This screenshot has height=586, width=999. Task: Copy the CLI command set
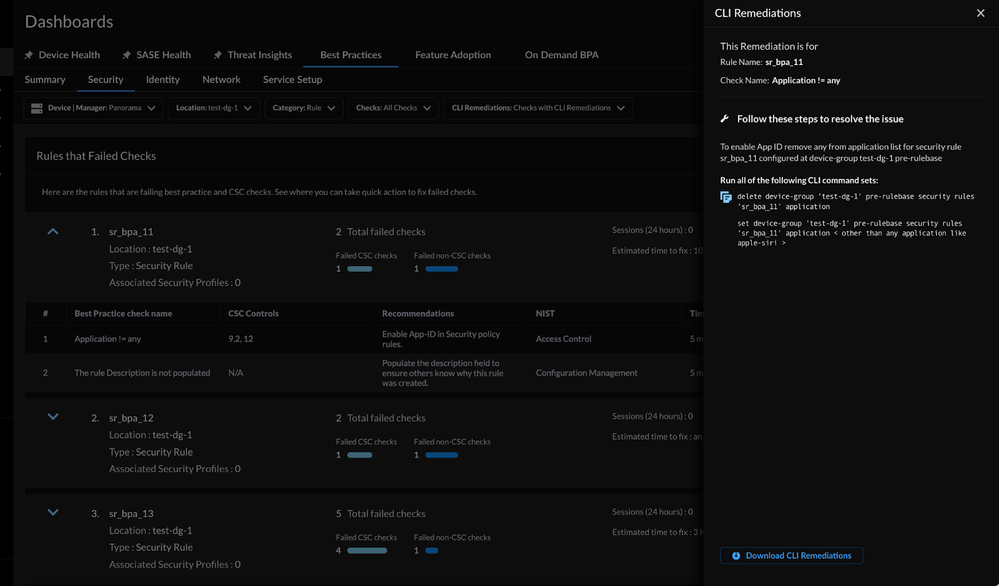pyautogui.click(x=726, y=198)
